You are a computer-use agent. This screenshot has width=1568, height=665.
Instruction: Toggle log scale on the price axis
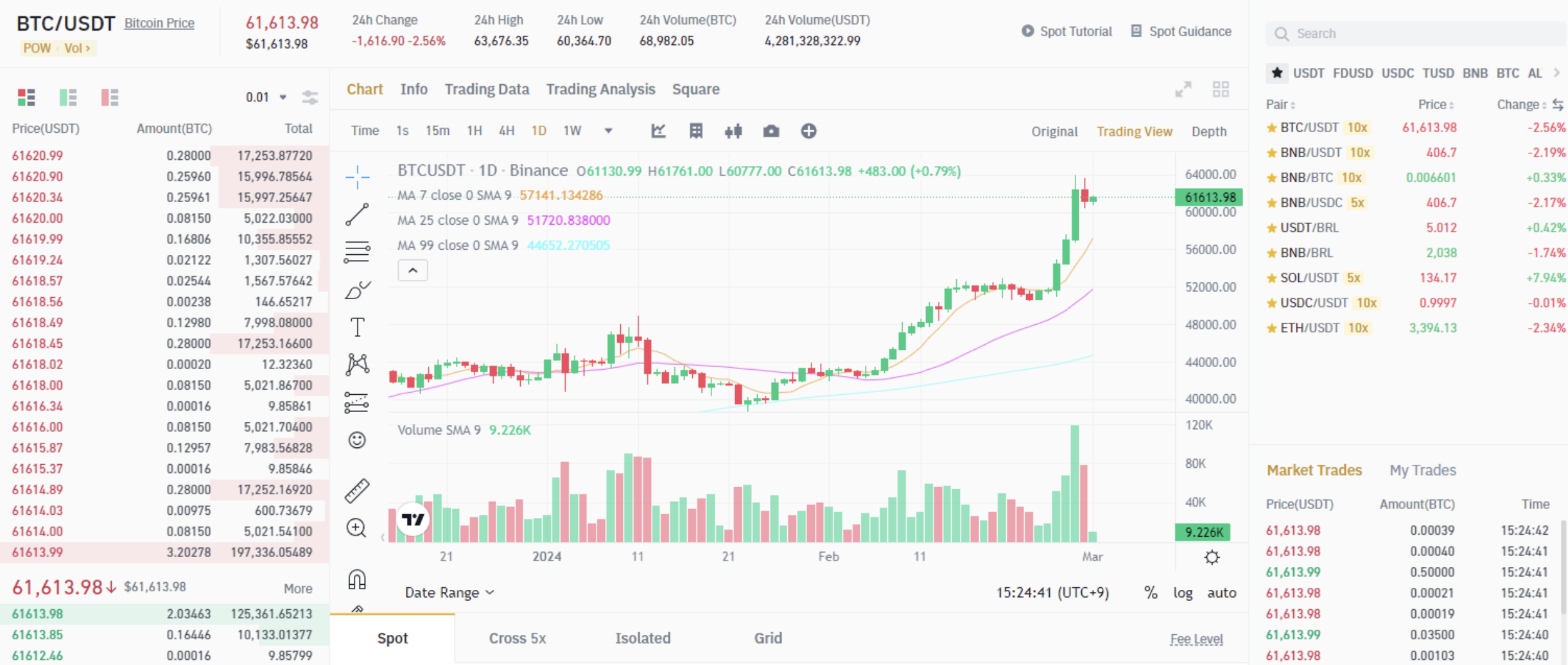pos(1182,592)
